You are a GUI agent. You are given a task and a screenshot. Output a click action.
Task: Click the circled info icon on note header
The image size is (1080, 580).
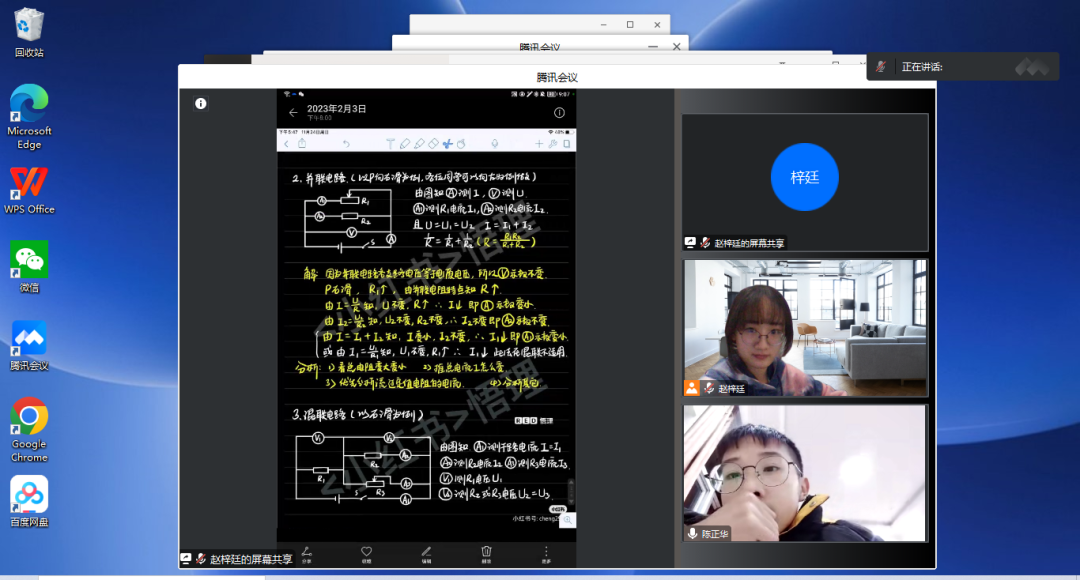click(559, 113)
